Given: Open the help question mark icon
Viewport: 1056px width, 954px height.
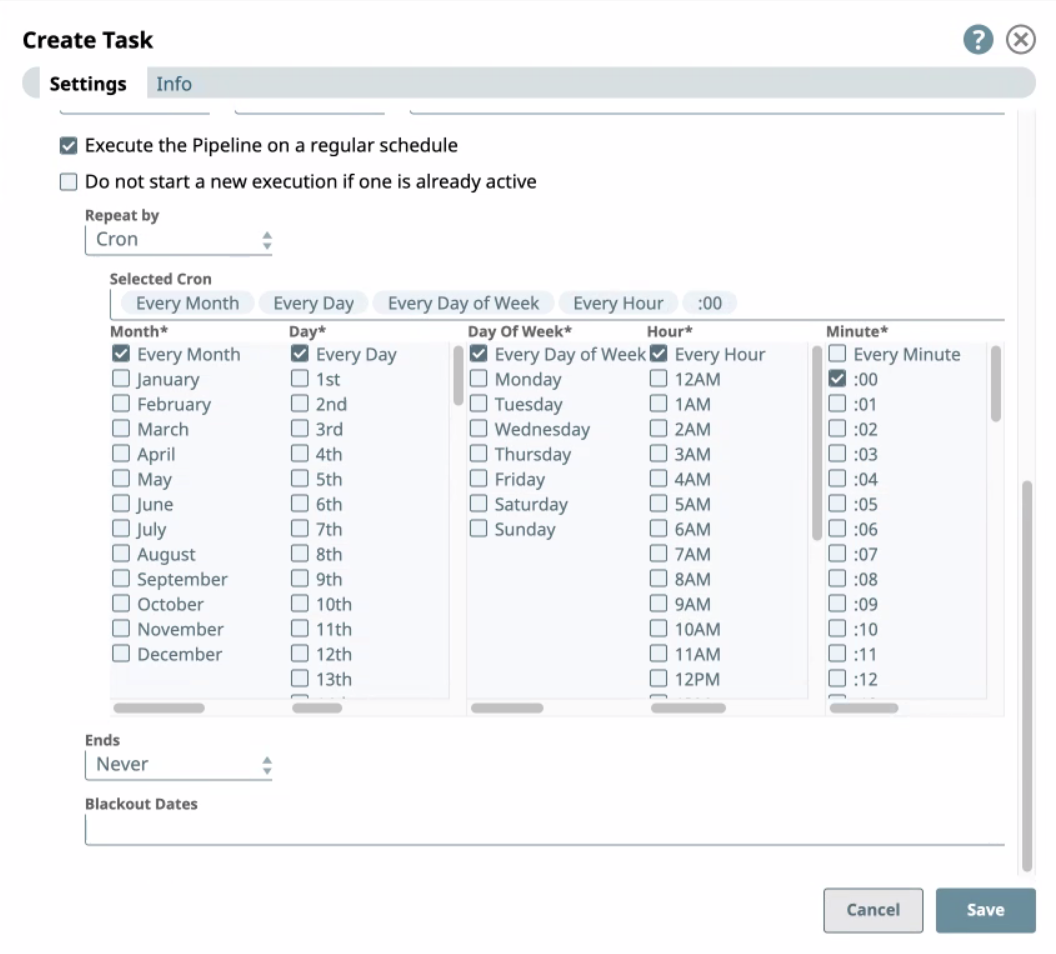Looking at the screenshot, I should (978, 40).
